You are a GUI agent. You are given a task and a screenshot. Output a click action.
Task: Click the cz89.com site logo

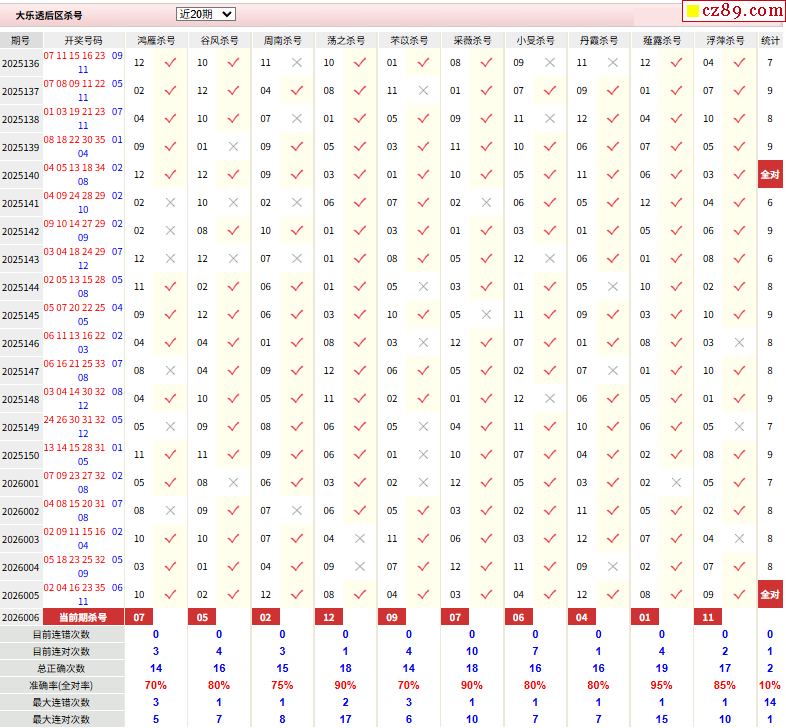pos(732,11)
